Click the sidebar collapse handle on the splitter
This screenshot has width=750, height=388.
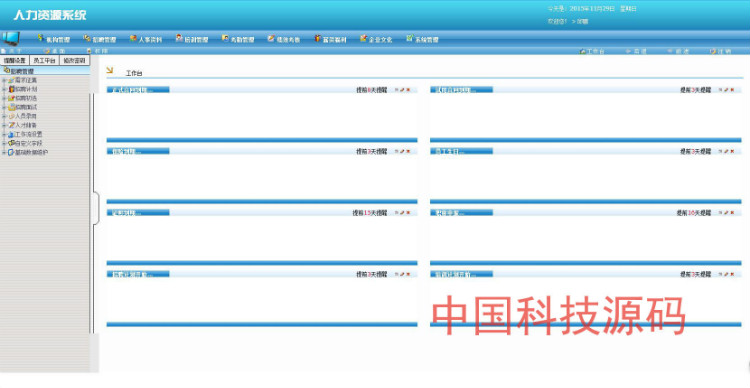pyautogui.click(x=96, y=208)
